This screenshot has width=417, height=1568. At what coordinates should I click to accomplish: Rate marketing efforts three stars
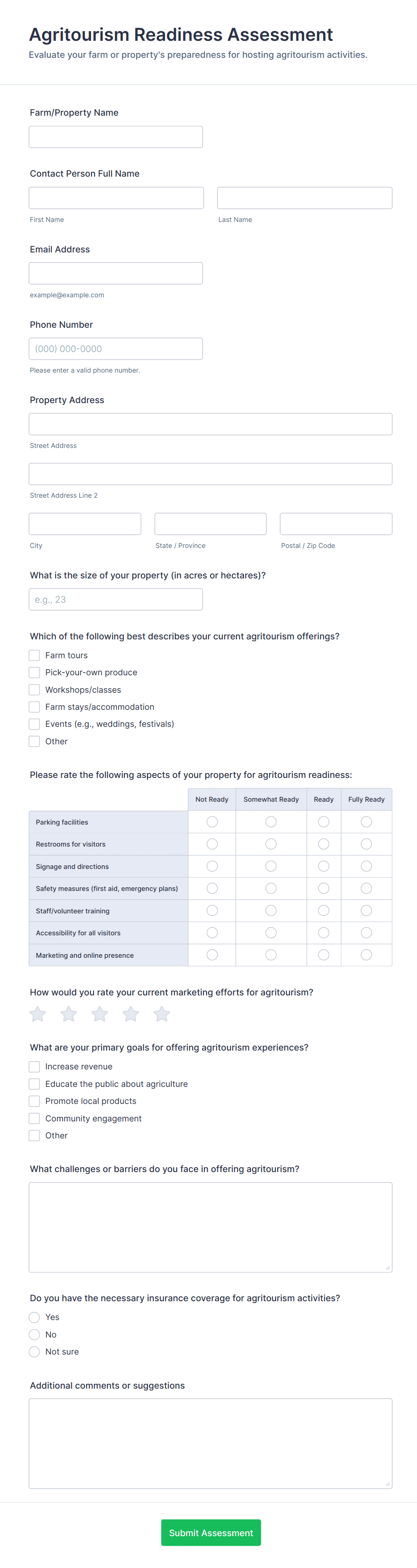[x=100, y=1014]
